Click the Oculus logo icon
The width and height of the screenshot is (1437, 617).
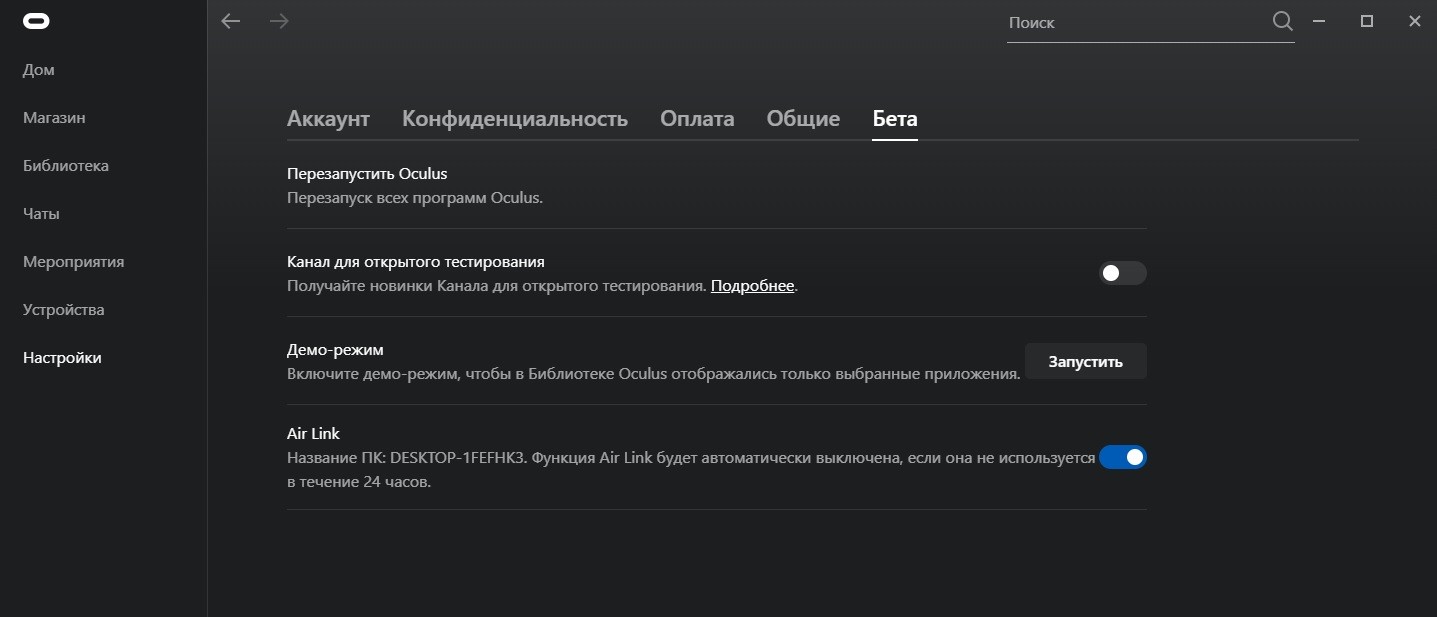click(x=37, y=22)
